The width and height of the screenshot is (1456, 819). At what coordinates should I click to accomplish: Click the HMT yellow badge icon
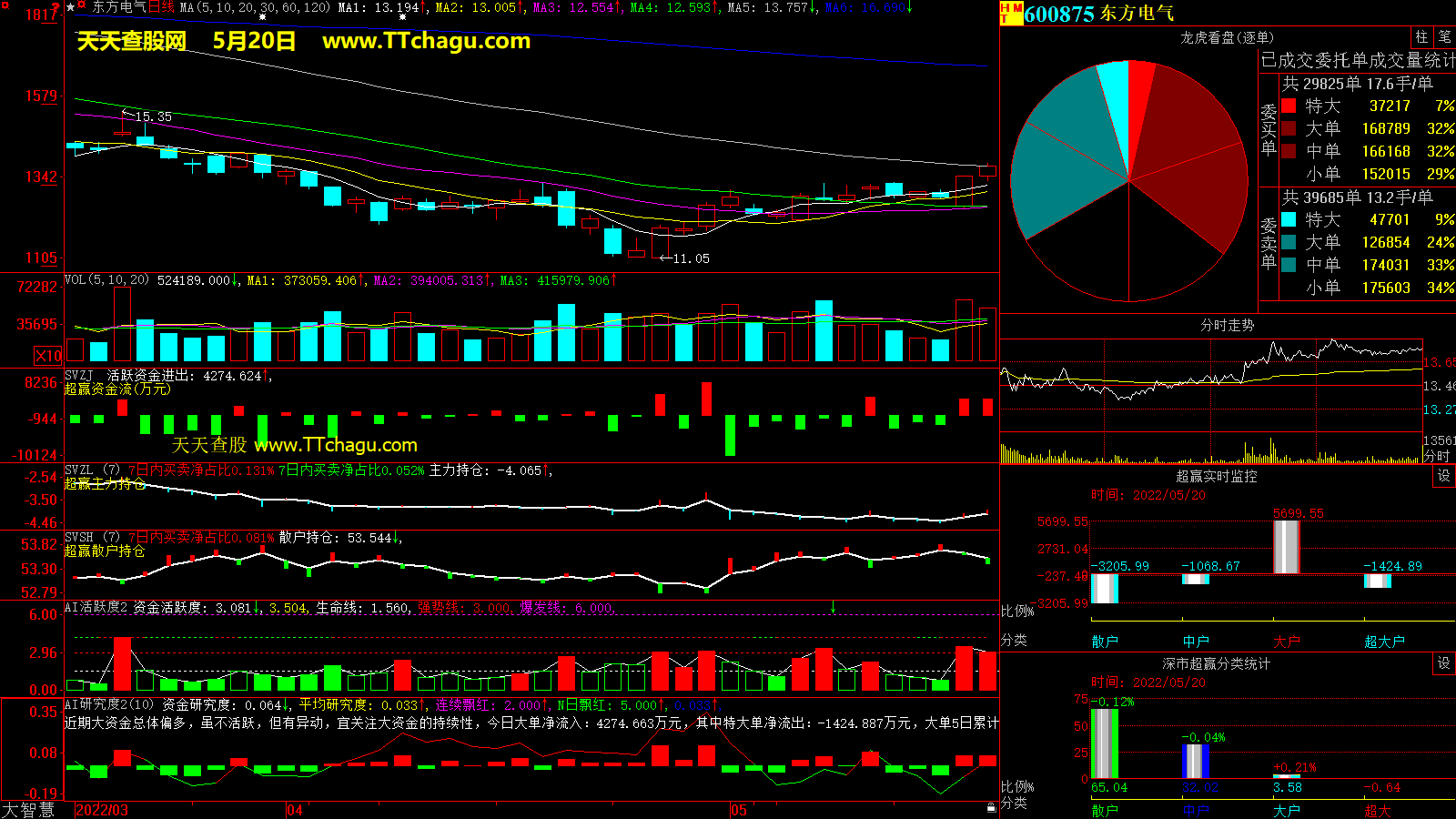point(1011,13)
